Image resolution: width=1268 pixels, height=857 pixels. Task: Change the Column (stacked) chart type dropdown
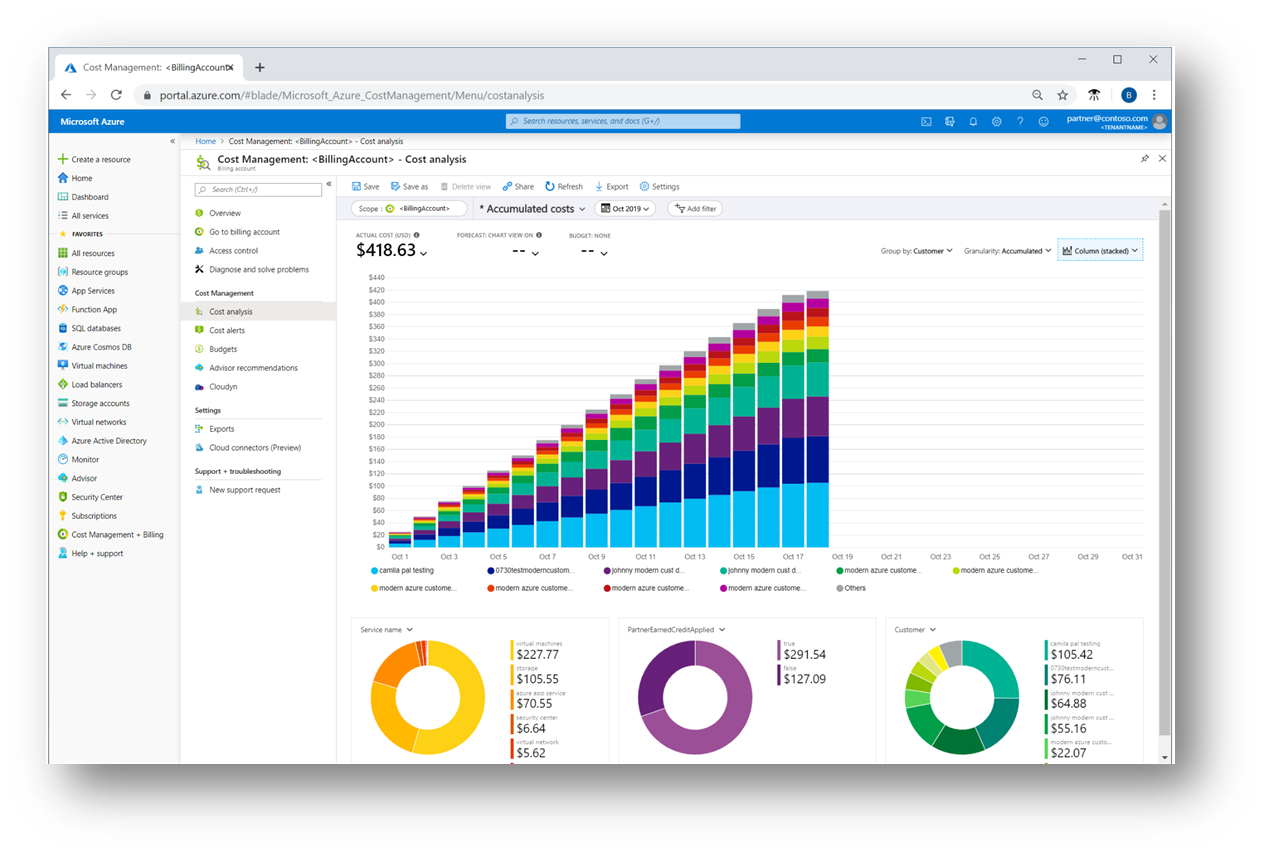point(1100,250)
